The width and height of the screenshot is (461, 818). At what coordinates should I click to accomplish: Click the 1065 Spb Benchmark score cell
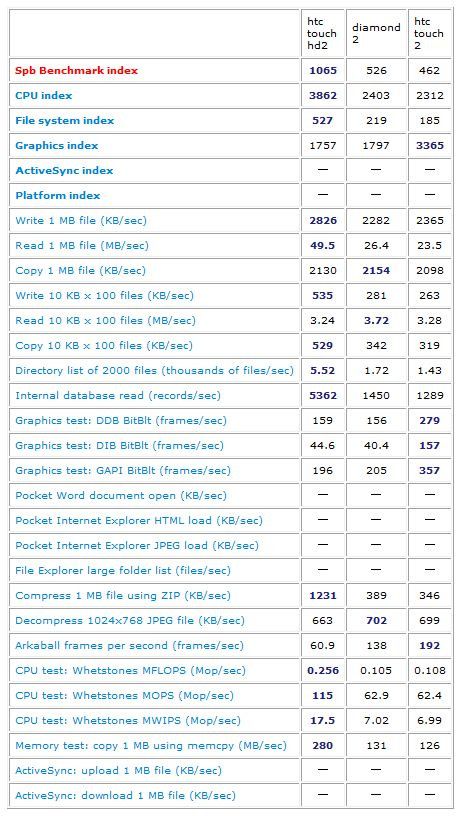322,70
